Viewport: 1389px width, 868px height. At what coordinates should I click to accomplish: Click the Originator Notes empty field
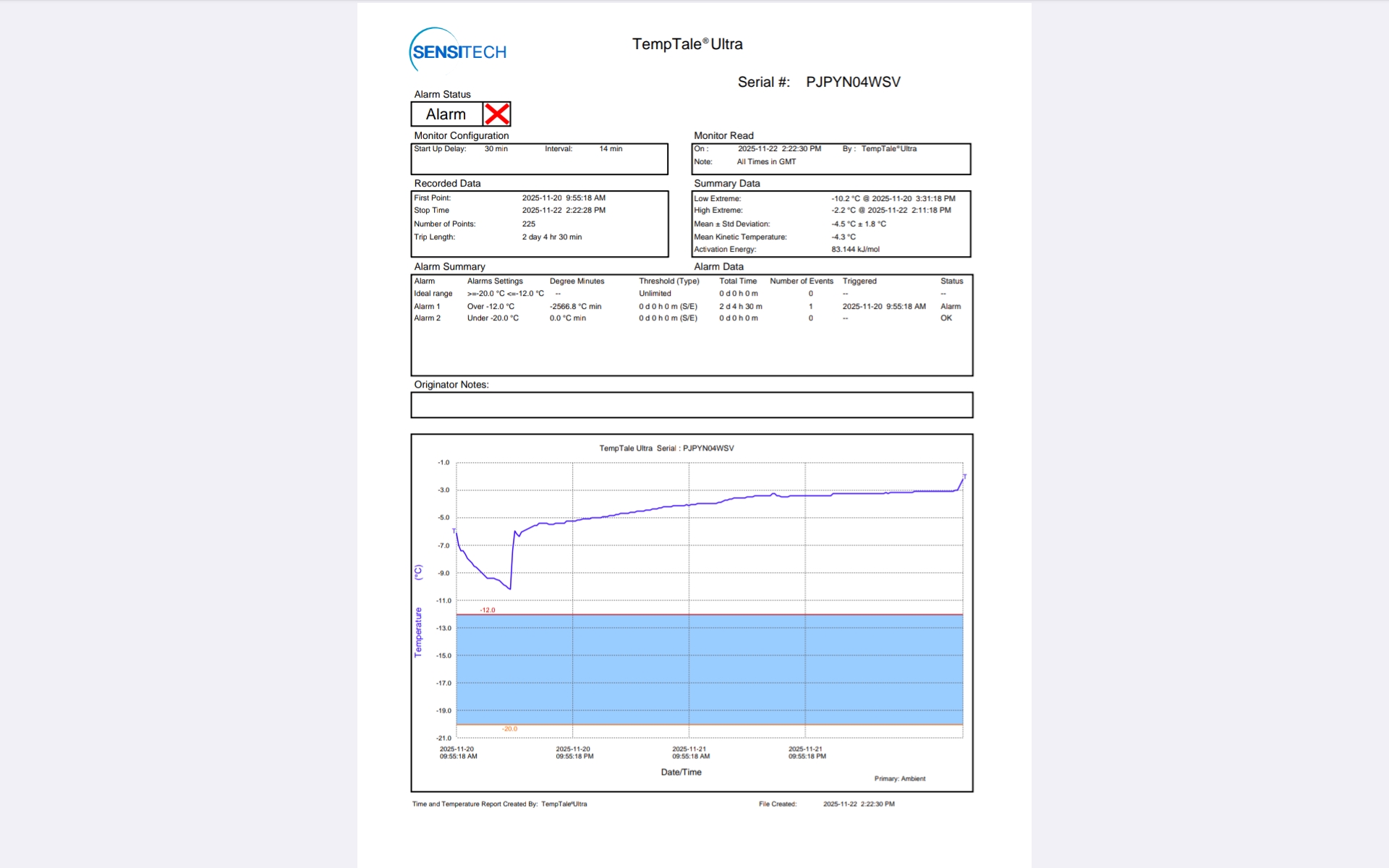(692, 405)
